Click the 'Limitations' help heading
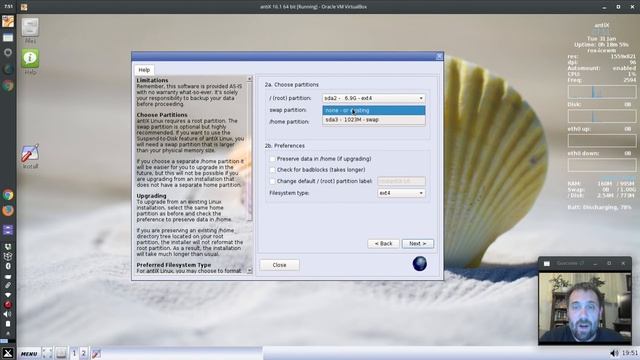640x360 pixels. pyautogui.click(x=152, y=80)
